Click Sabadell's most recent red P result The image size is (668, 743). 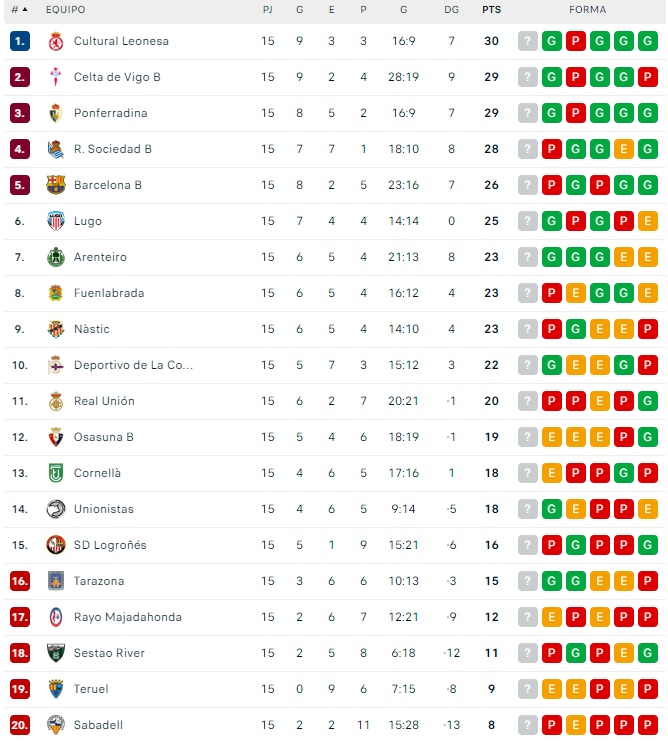648,725
